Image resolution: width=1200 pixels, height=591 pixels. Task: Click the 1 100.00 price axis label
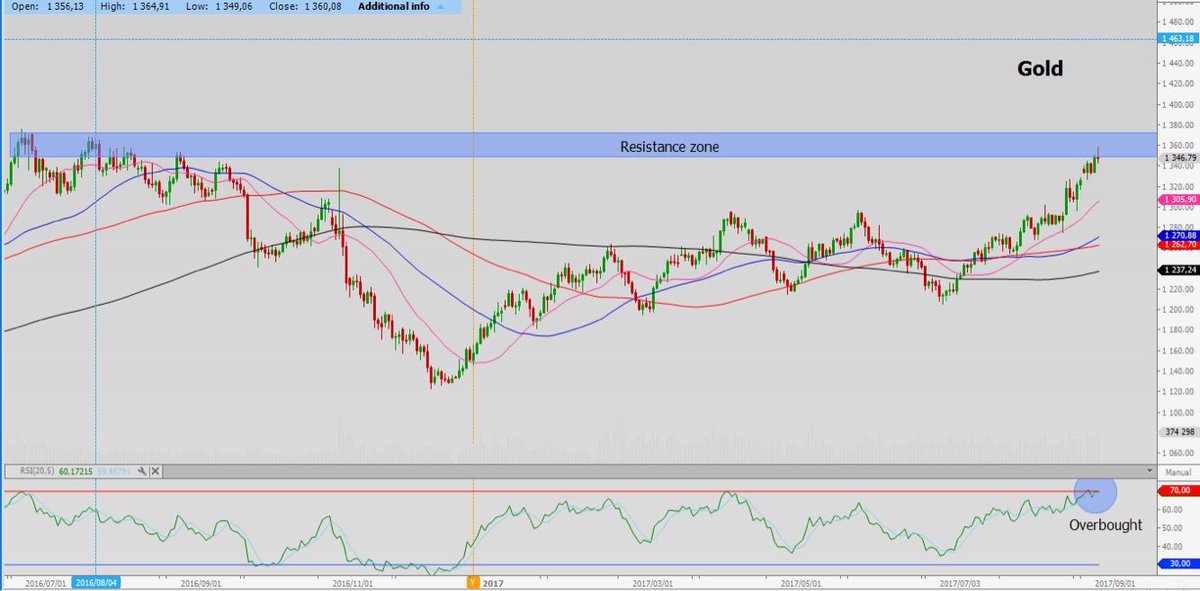click(1179, 412)
